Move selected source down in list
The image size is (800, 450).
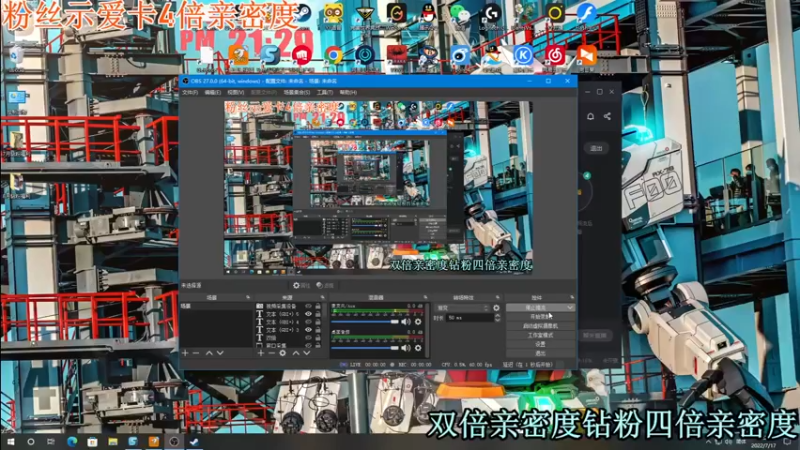click(307, 353)
